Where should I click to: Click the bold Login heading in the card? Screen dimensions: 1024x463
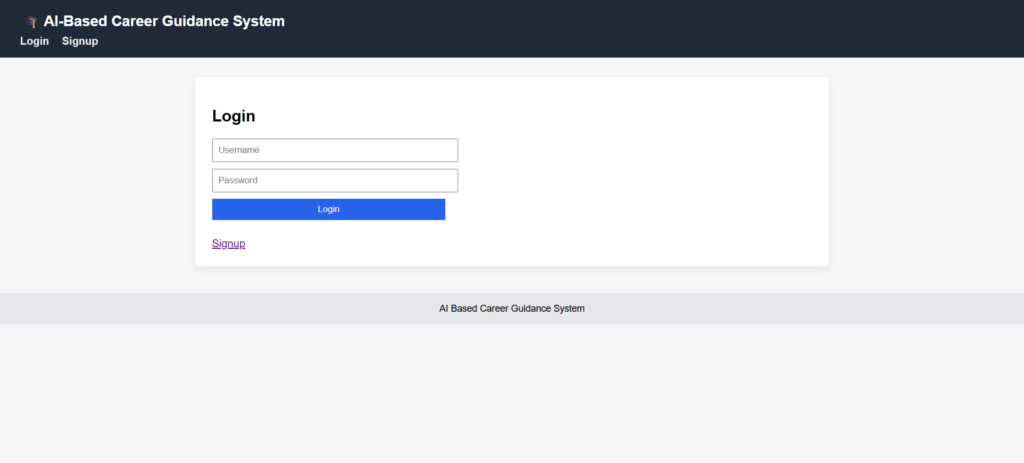click(x=233, y=116)
